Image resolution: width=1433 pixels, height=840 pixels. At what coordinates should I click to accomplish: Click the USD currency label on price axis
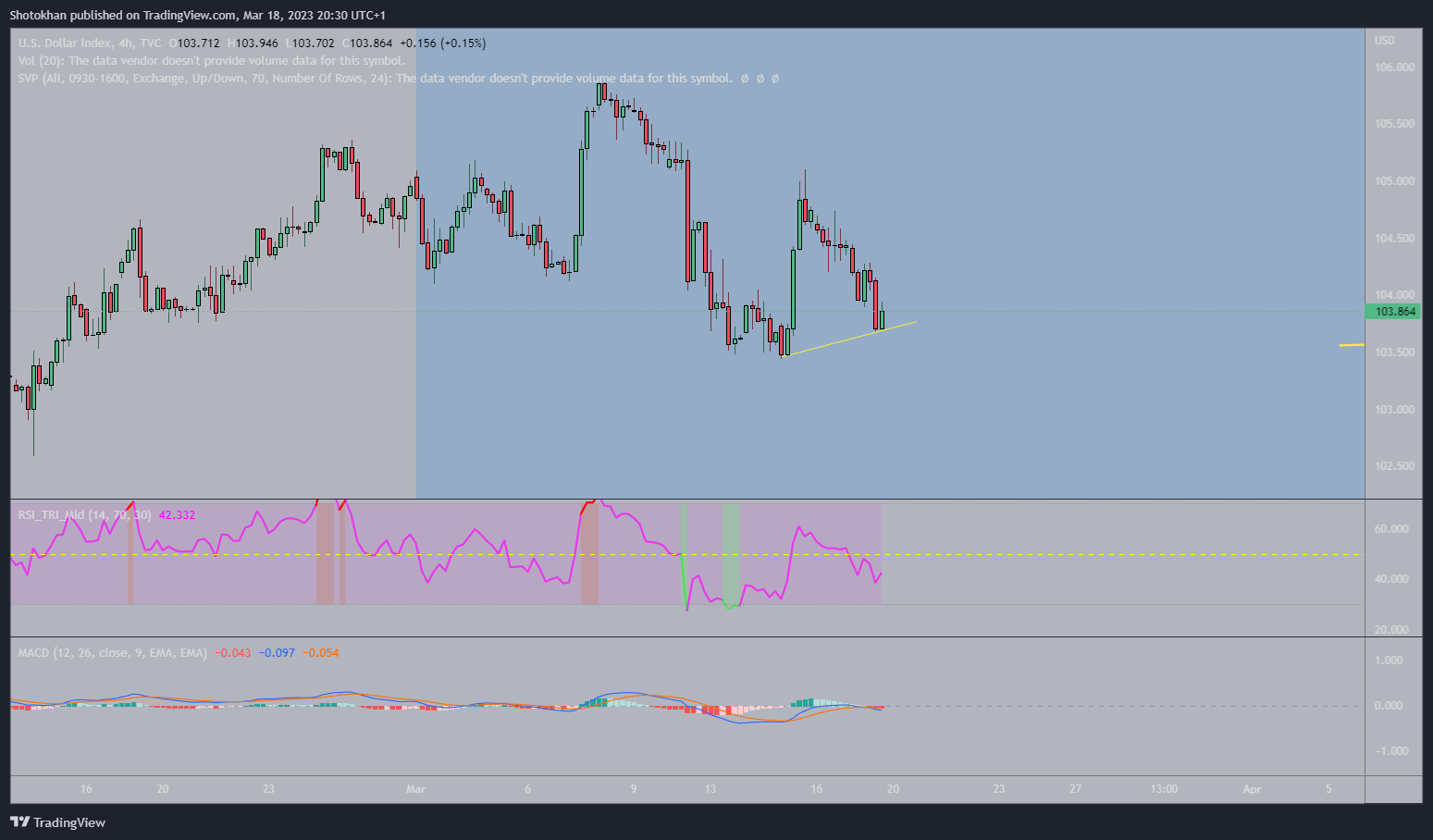(1385, 41)
